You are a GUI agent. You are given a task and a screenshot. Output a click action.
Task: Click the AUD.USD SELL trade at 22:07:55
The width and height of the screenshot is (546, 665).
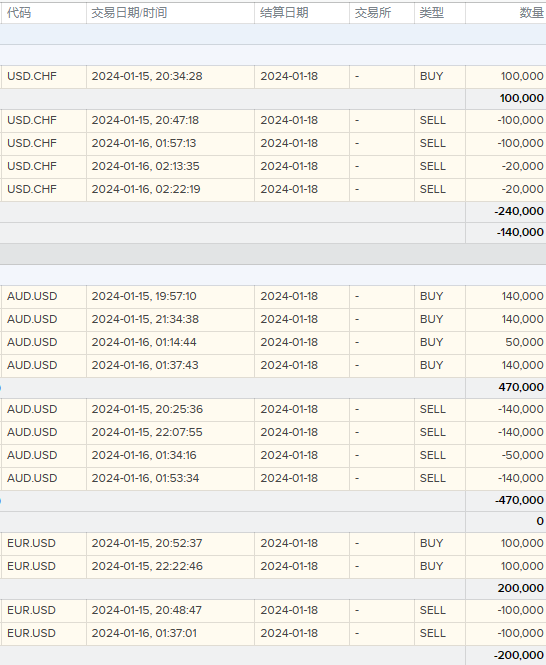pyautogui.click(x=273, y=433)
